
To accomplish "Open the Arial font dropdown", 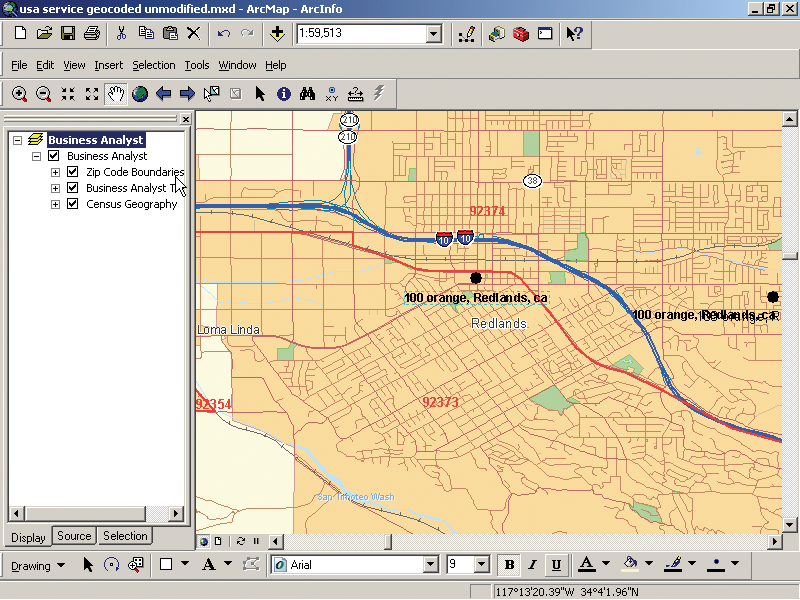I will point(431,565).
